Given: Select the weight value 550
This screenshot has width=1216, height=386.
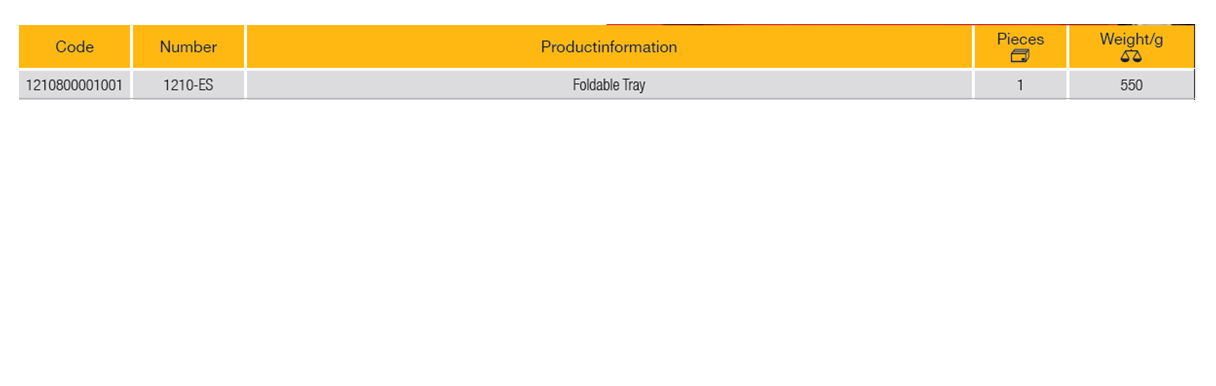Looking at the screenshot, I should 1131,85.
